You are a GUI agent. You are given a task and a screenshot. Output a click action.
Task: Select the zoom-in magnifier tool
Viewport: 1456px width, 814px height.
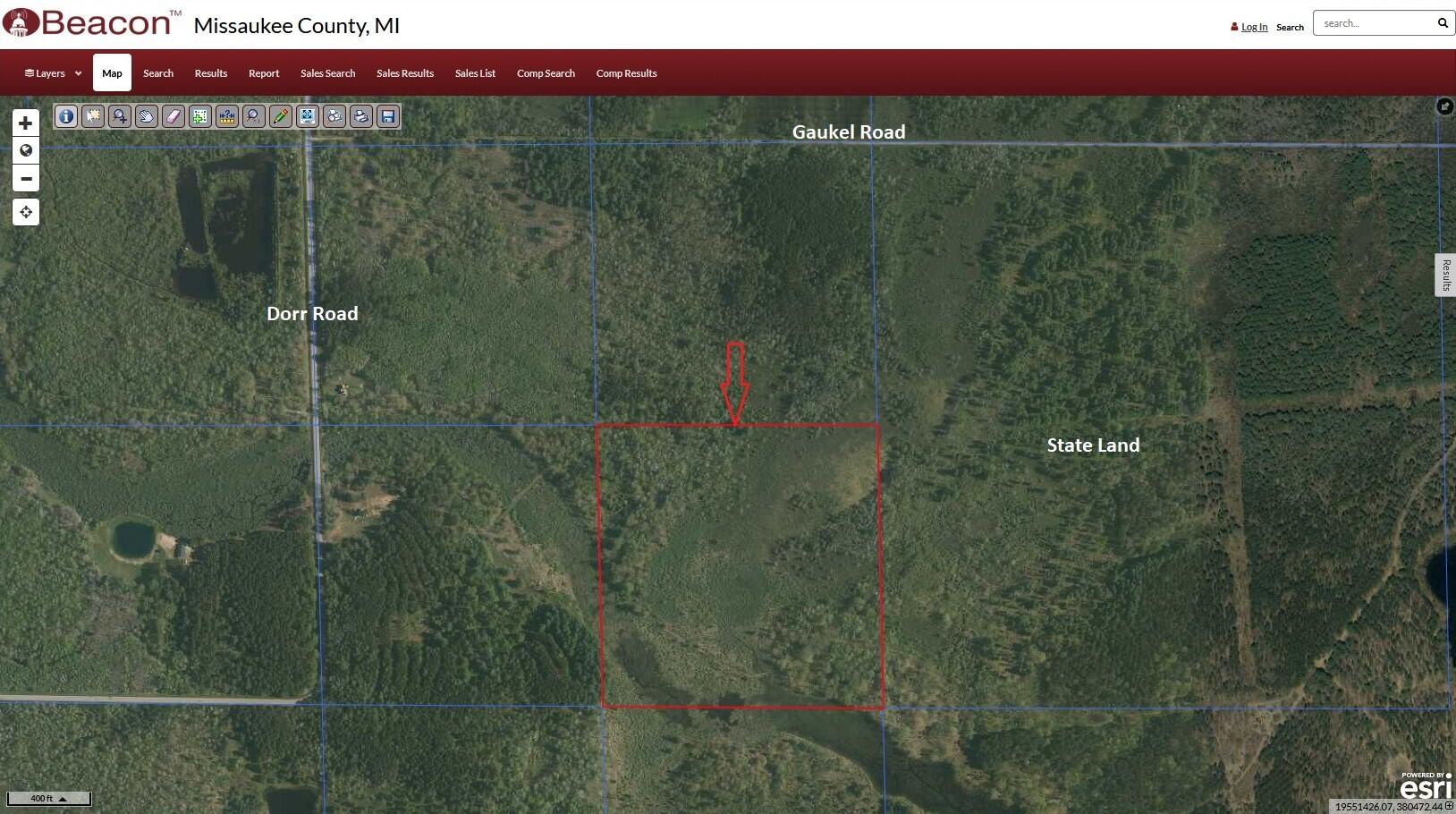(x=119, y=116)
